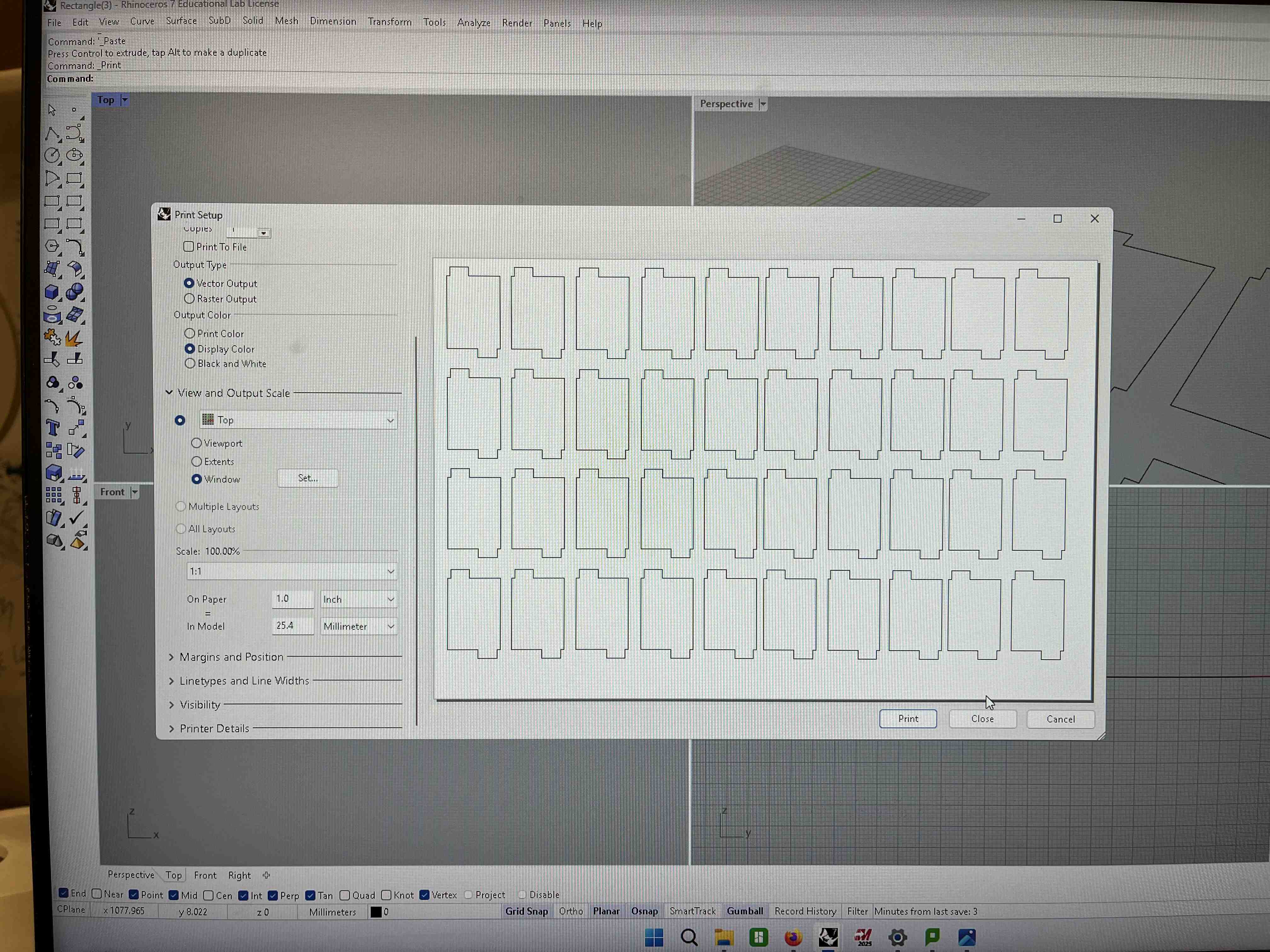Expand Margins and Position section
1270x952 pixels.
pyautogui.click(x=231, y=656)
